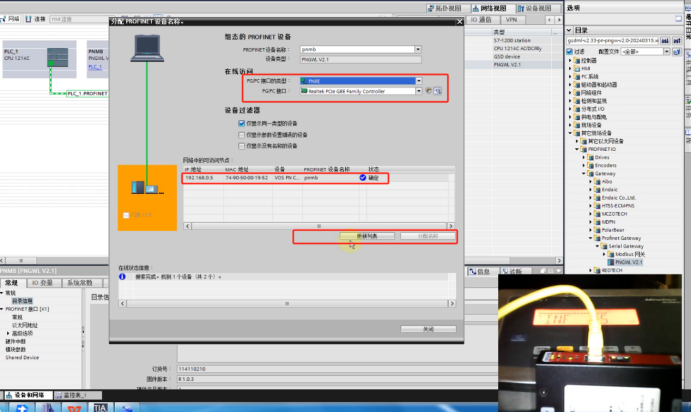Click the Connections button in the toolbar
Image resolution: width=692 pixels, height=413 pixels.
click(36, 19)
